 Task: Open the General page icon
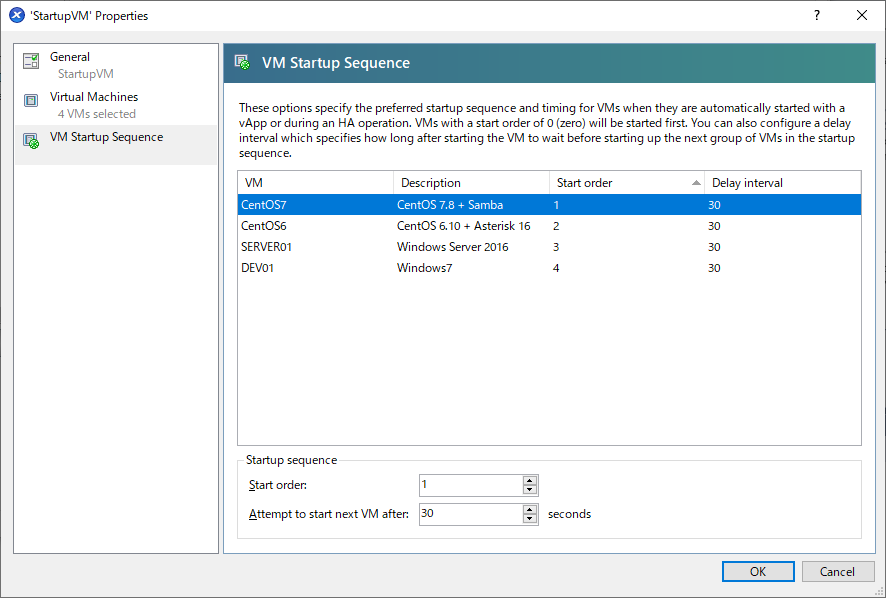coord(31,60)
